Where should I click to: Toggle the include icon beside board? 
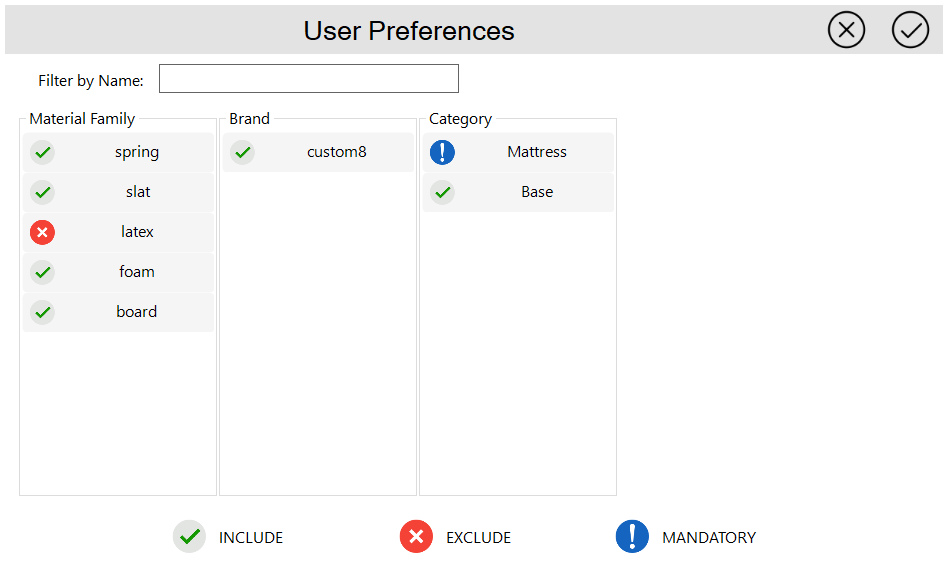(42, 312)
